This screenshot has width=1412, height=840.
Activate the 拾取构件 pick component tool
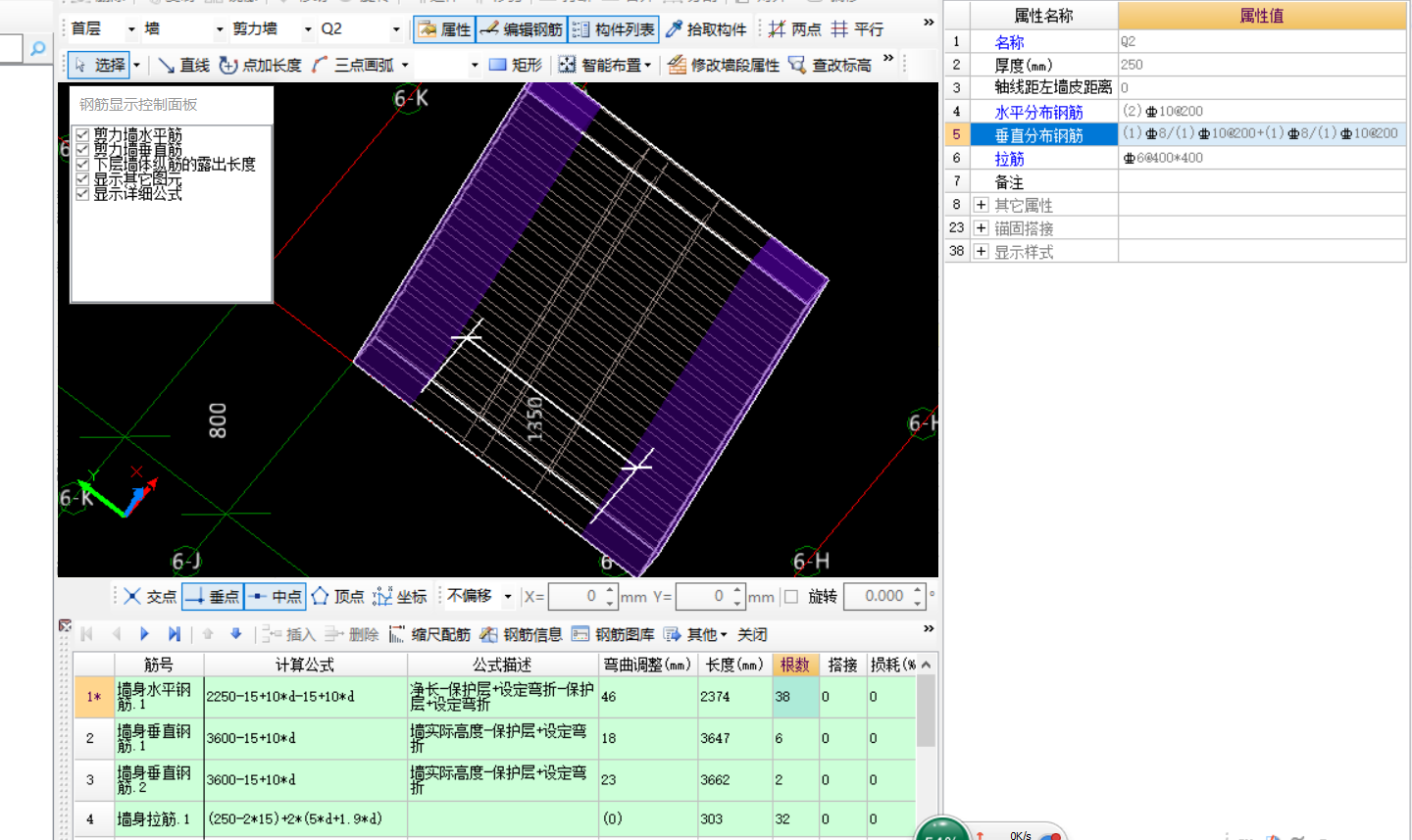tap(706, 29)
